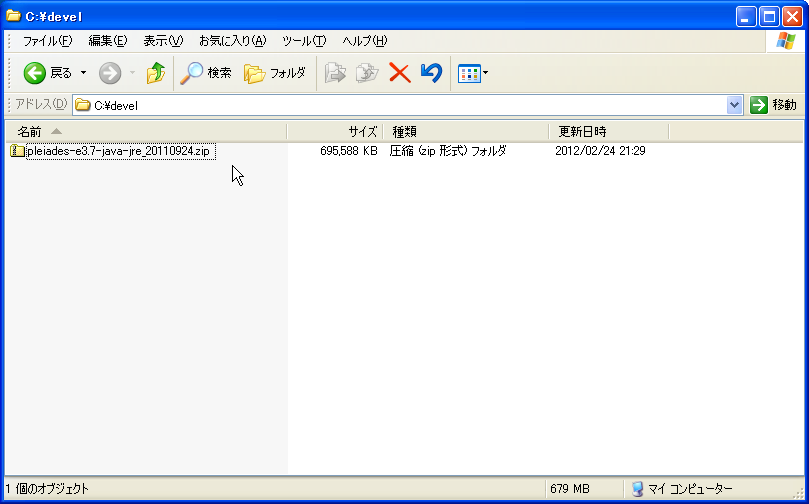The image size is (809, 504).
Task: Click the folder icon in the title bar
Action: point(13,15)
